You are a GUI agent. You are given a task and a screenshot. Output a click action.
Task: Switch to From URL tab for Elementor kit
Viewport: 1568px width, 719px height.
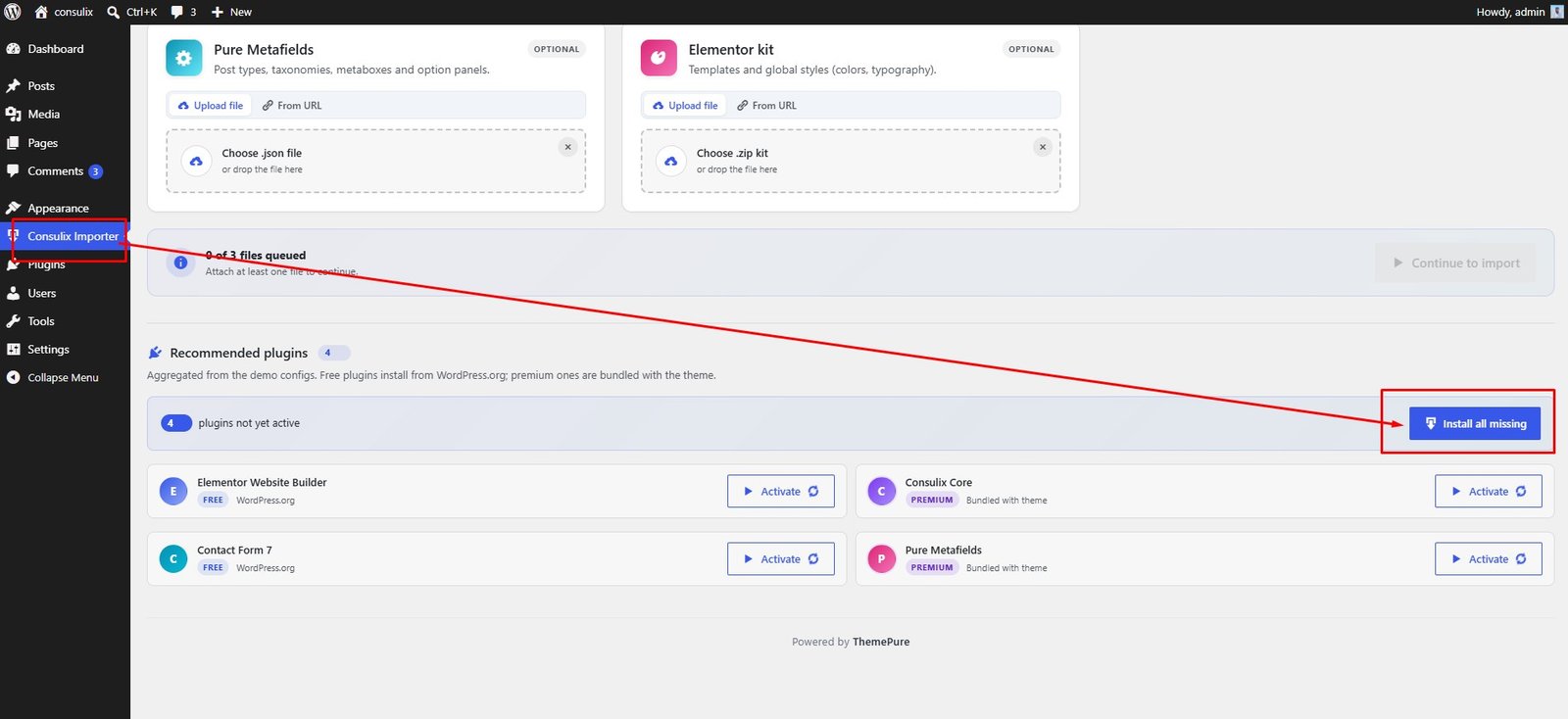[766, 106]
